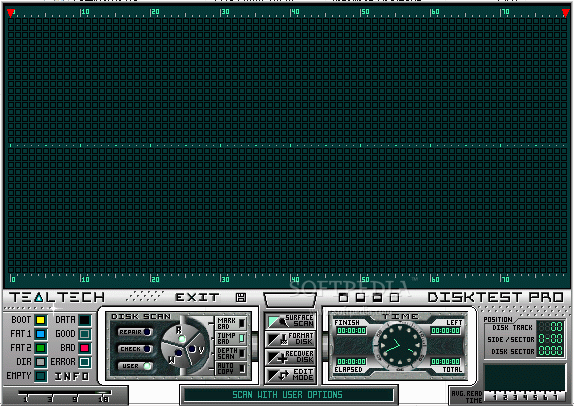Click the gray DIR color swatch
The image size is (574, 406).
(41, 362)
